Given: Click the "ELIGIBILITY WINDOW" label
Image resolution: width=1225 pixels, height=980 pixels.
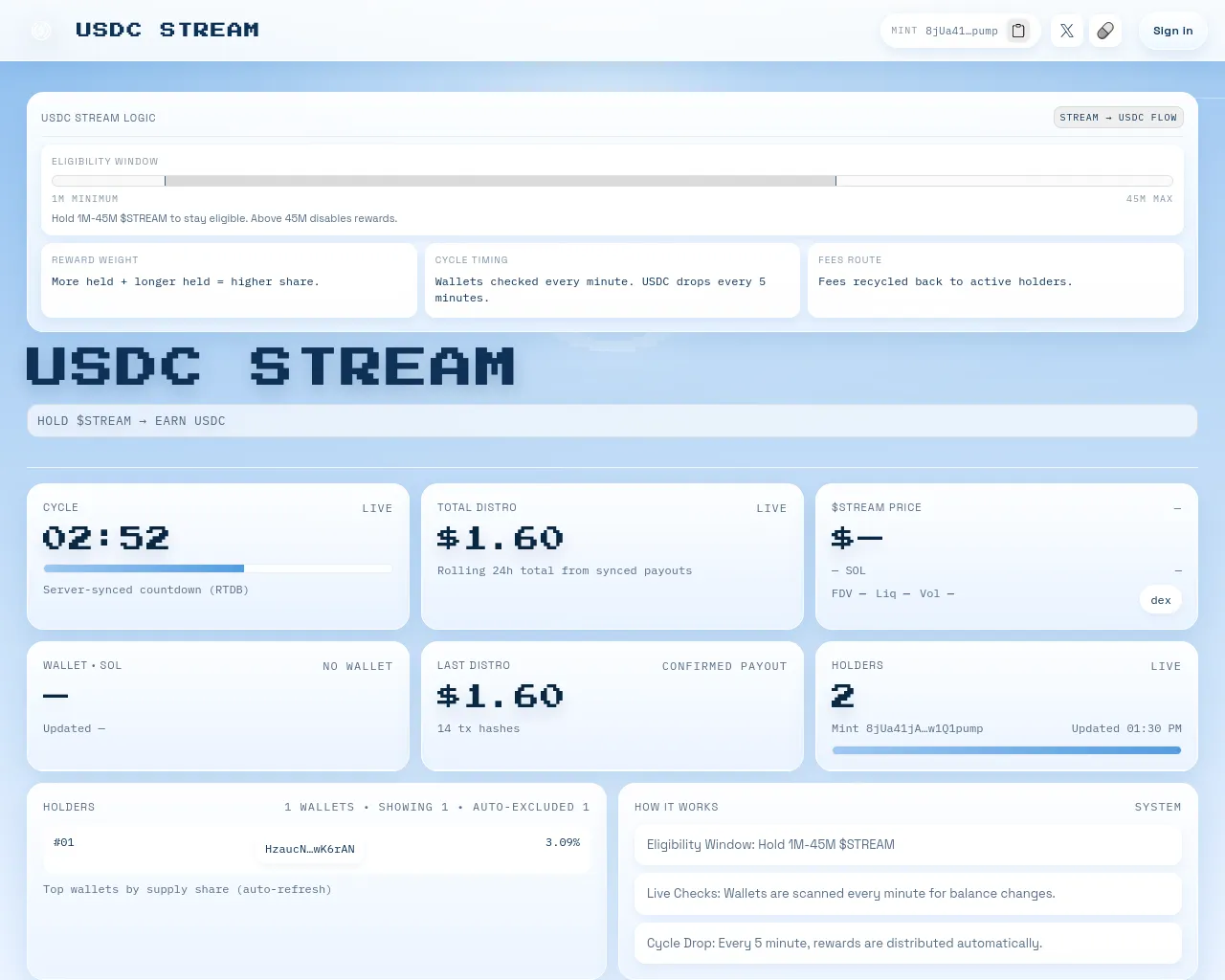Looking at the screenshot, I should click(x=105, y=162).
